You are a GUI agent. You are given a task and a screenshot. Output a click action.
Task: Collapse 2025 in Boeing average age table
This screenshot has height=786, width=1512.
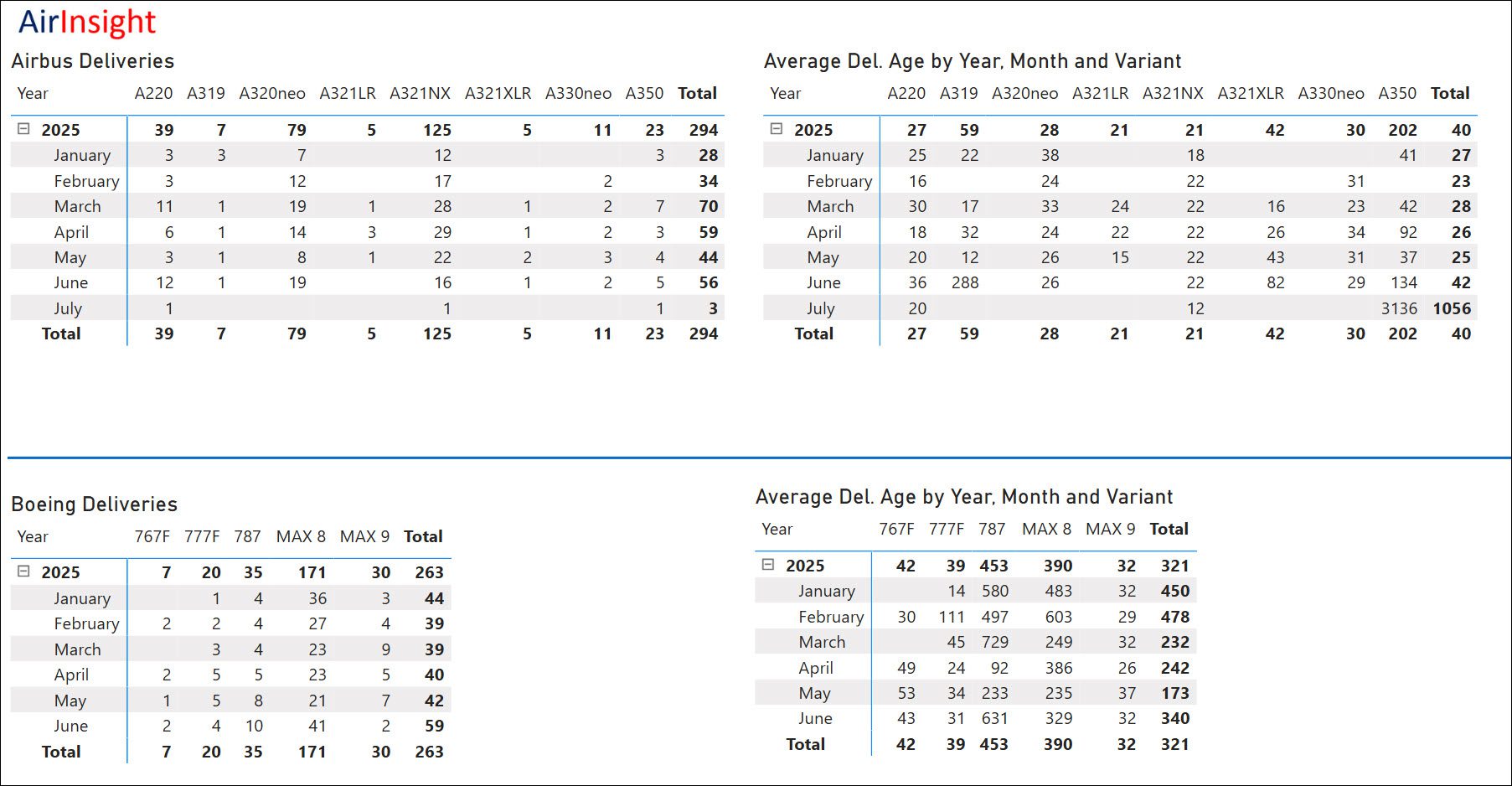pyautogui.click(x=768, y=565)
